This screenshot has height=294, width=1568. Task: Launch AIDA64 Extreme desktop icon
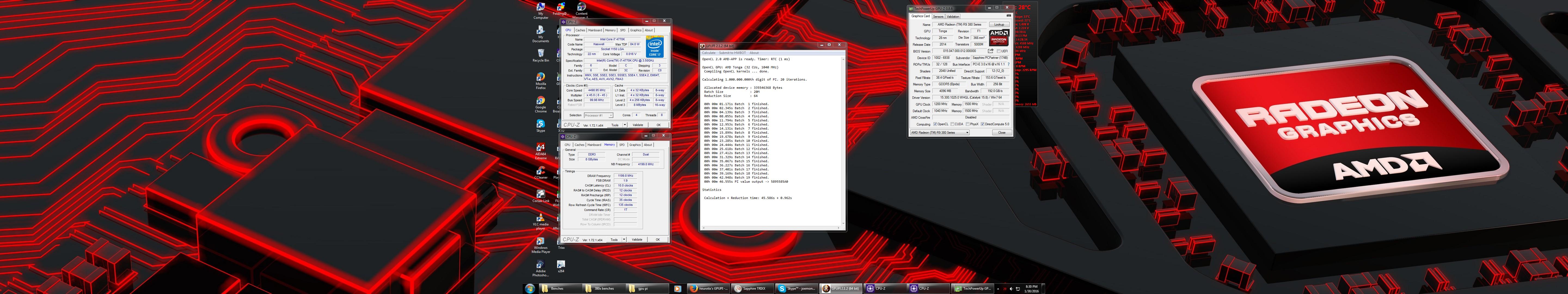[x=541, y=151]
